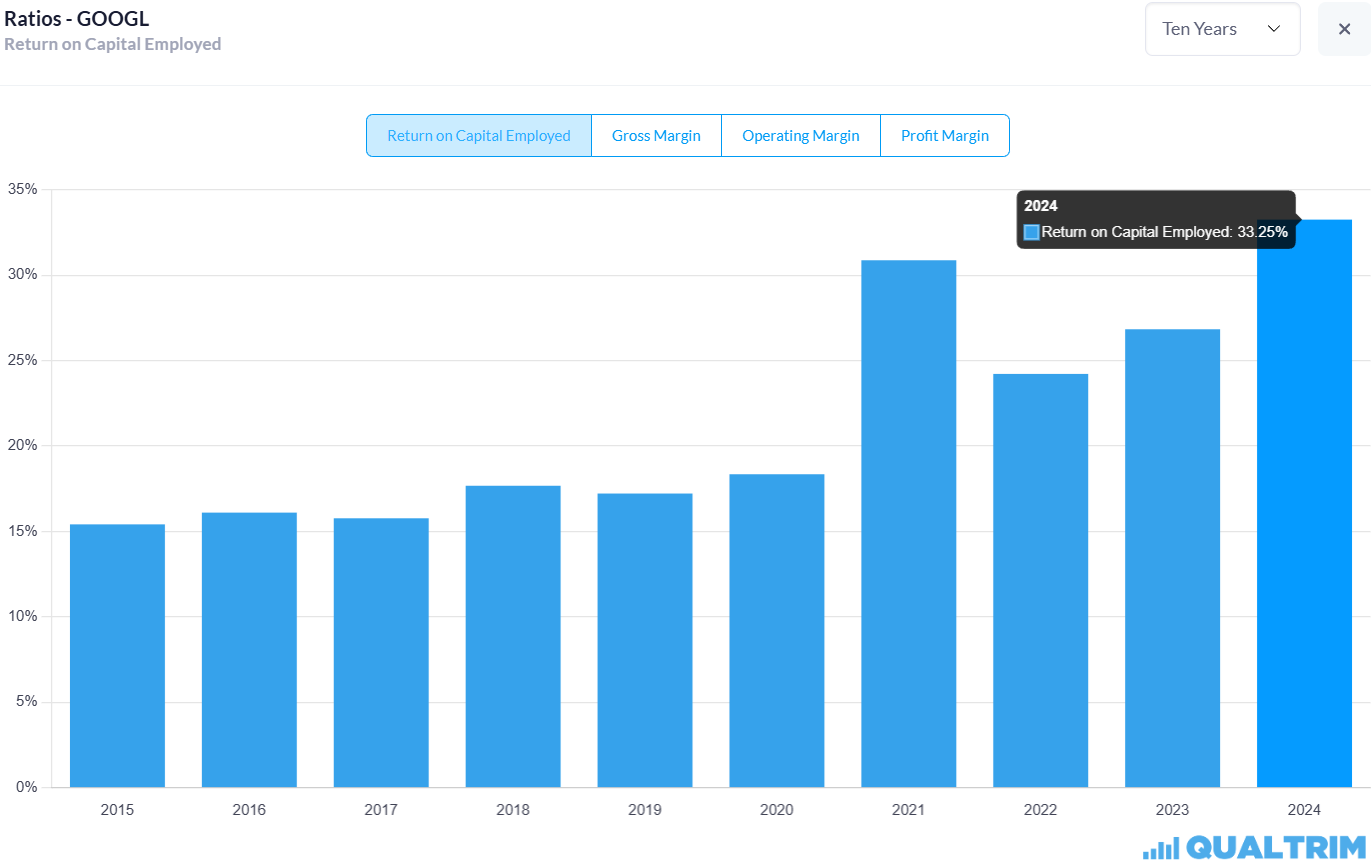Viewport: 1371px width, 867px height.
Task: Click the 33.25% tooltip value text
Action: click(x=1262, y=232)
